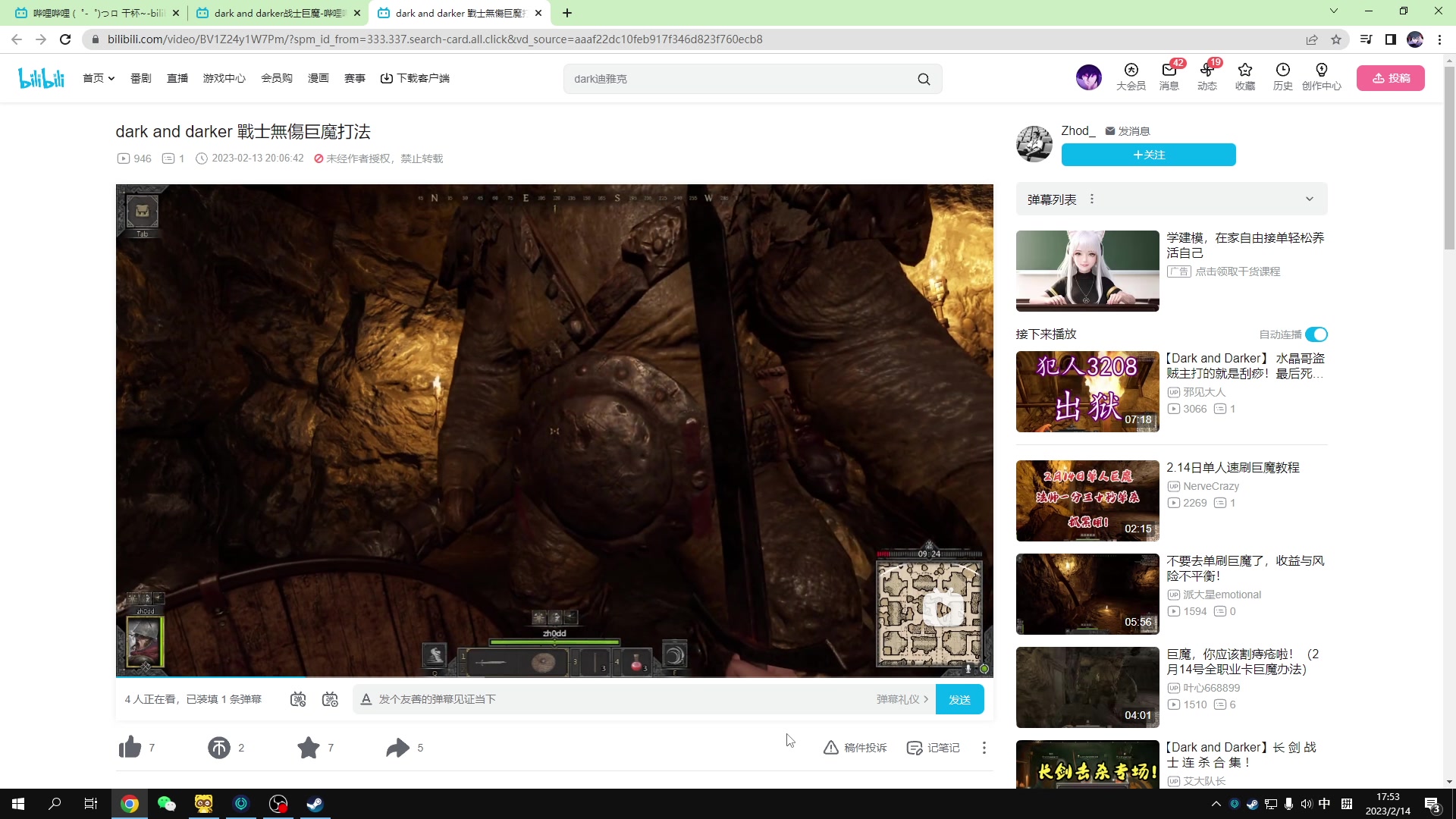Viewport: 1456px width, 819px height.
Task: Toggle danmaku display on the player
Action: pyautogui.click(x=298, y=699)
